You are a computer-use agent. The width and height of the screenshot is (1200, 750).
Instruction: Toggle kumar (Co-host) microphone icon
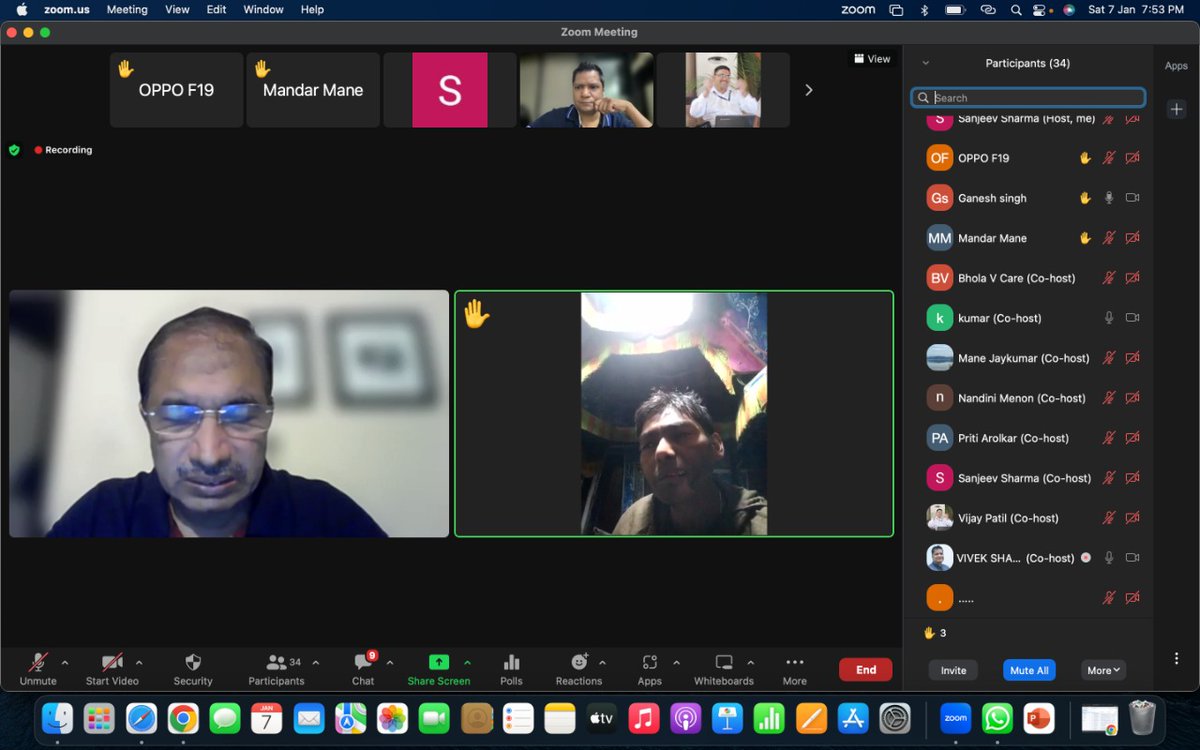[x=1109, y=318]
